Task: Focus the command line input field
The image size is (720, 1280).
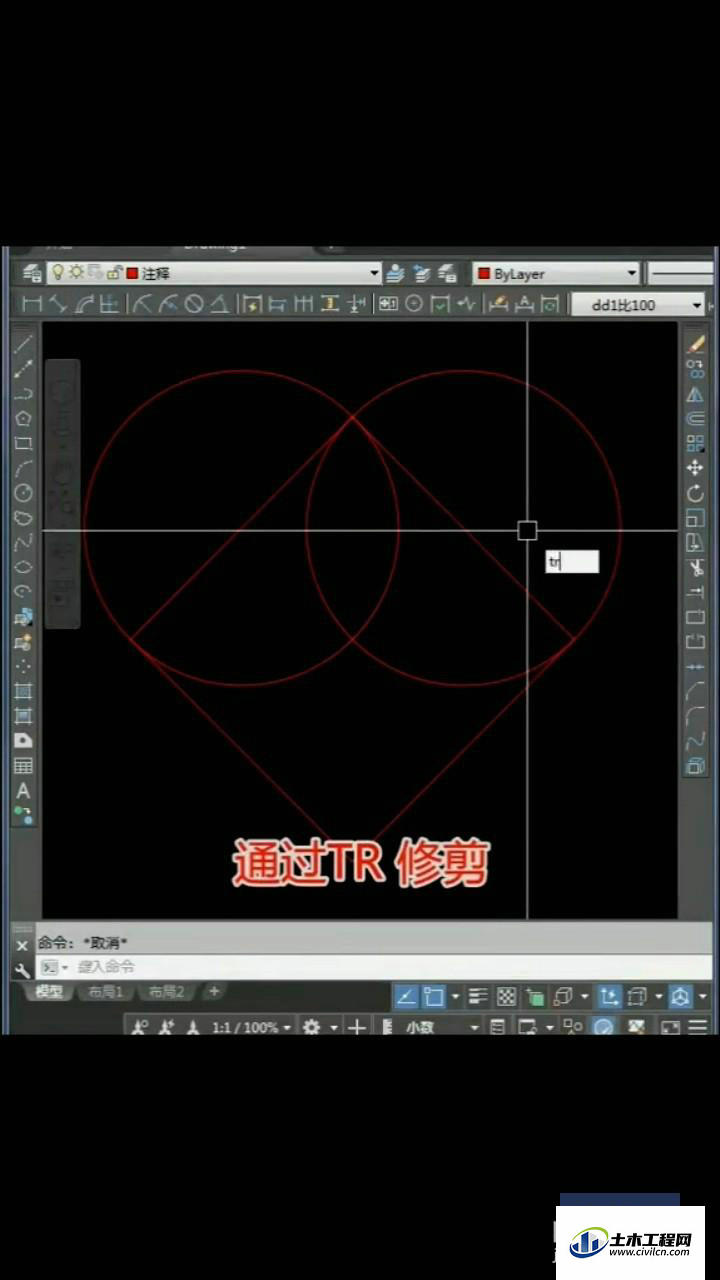Action: point(374,967)
